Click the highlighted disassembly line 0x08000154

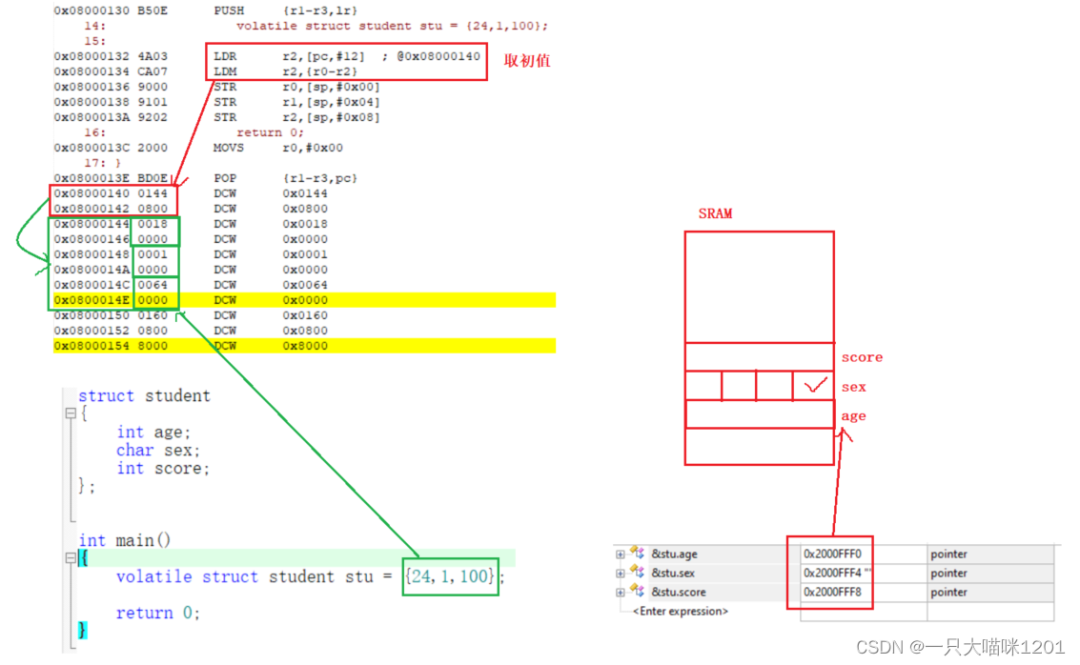(x=300, y=346)
